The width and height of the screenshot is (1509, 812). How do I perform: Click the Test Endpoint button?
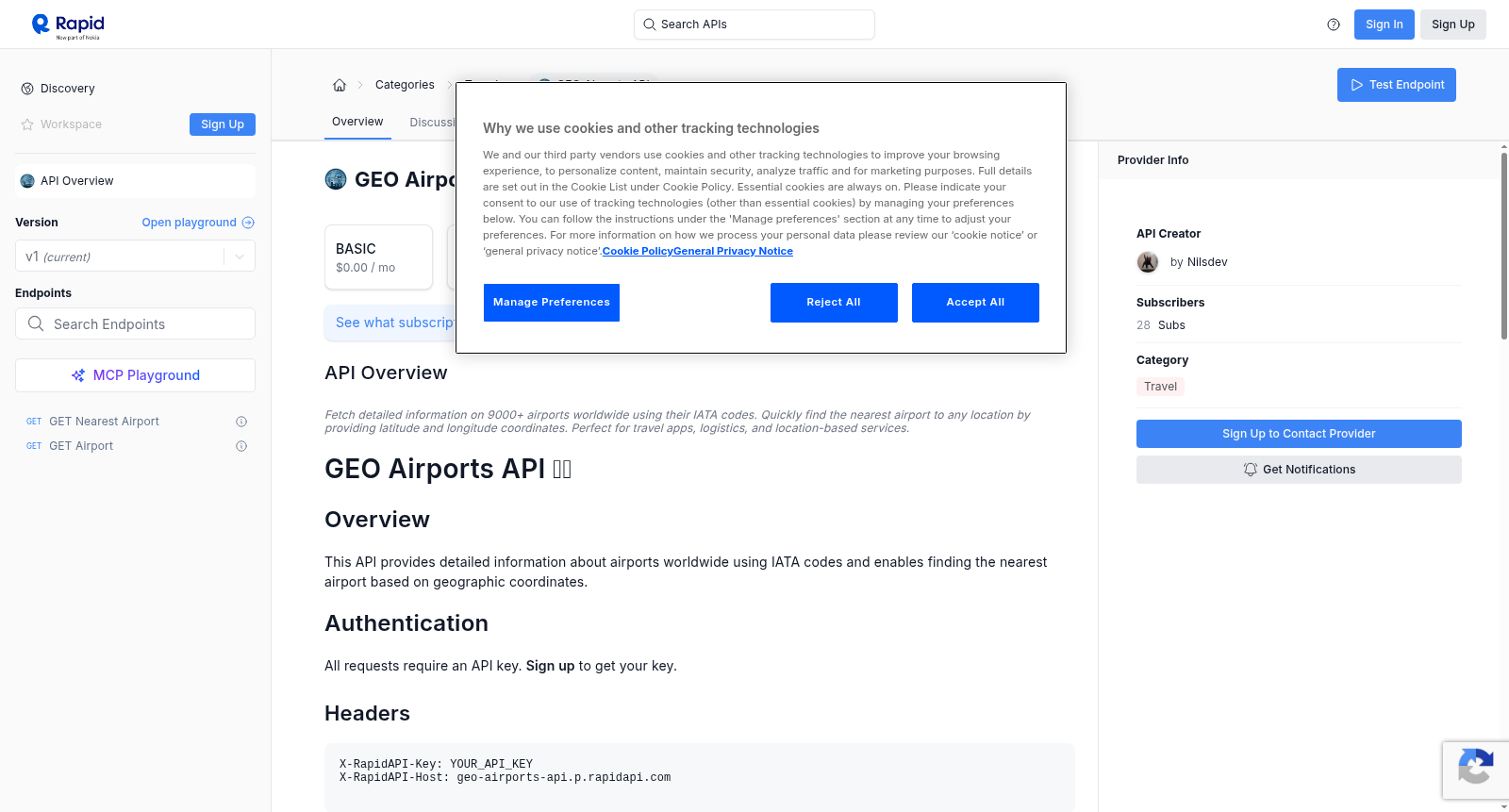coord(1396,85)
